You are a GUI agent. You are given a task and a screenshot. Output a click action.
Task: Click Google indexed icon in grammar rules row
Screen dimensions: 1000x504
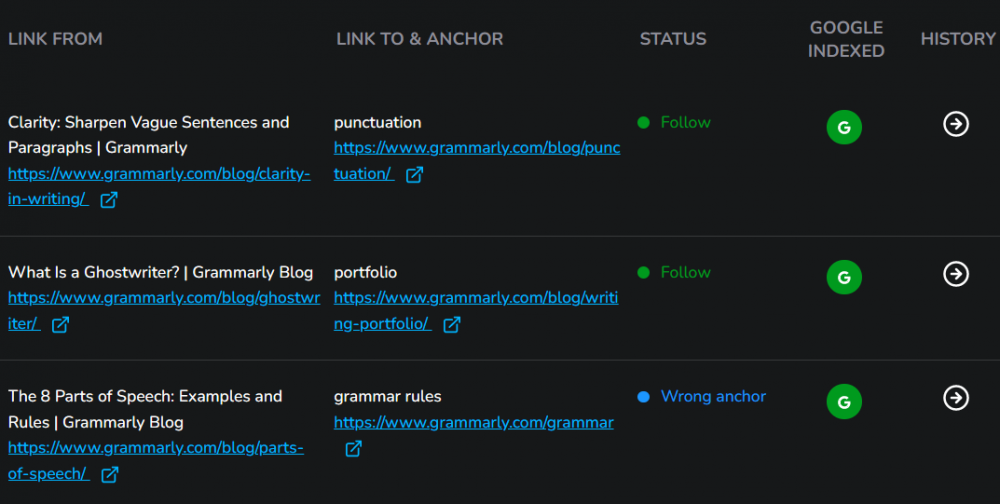point(844,401)
